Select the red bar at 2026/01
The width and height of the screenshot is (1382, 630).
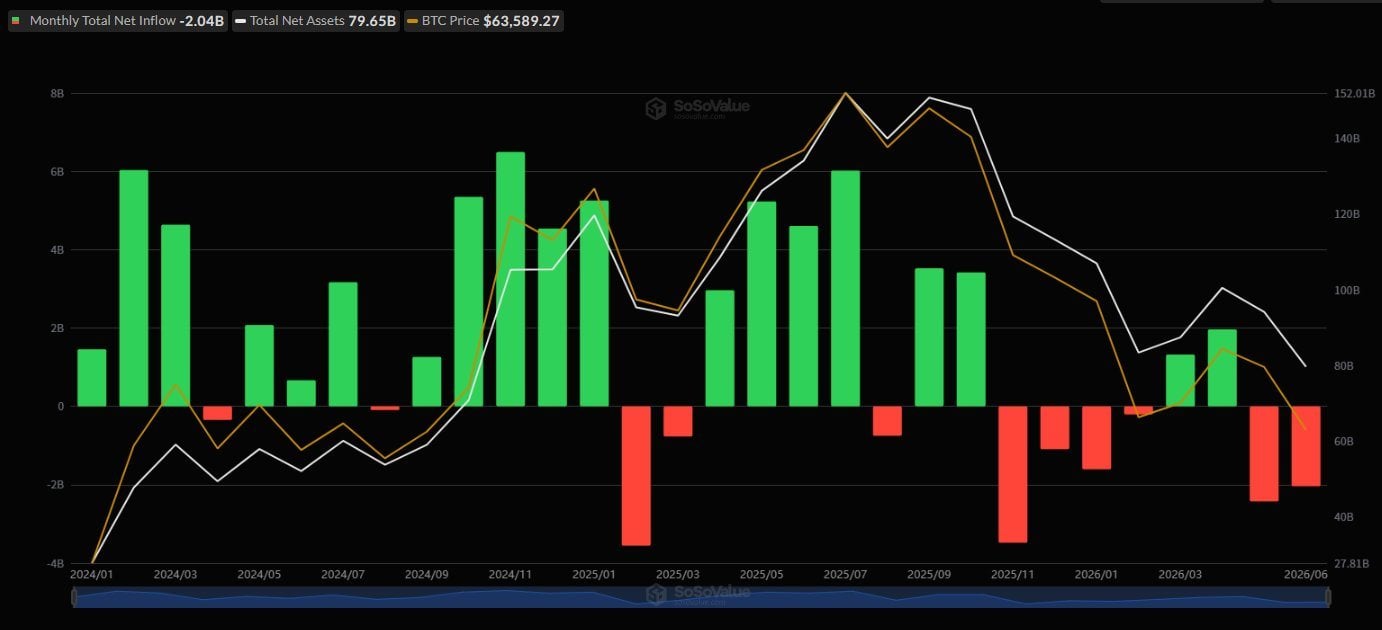tap(1096, 437)
